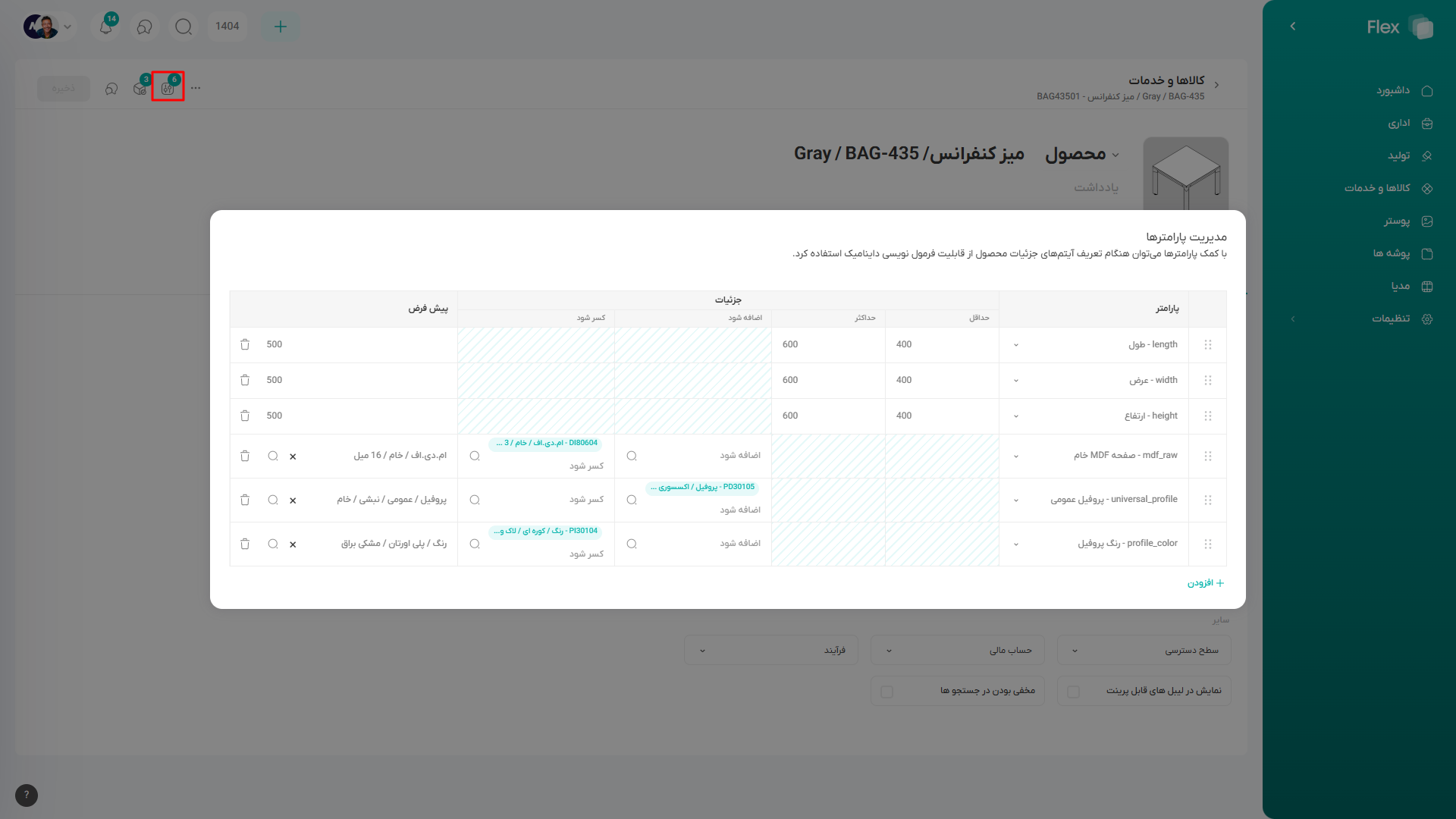The width and height of the screenshot is (1456, 819).
Task: Search default item for profile_color row
Action: 273,544
